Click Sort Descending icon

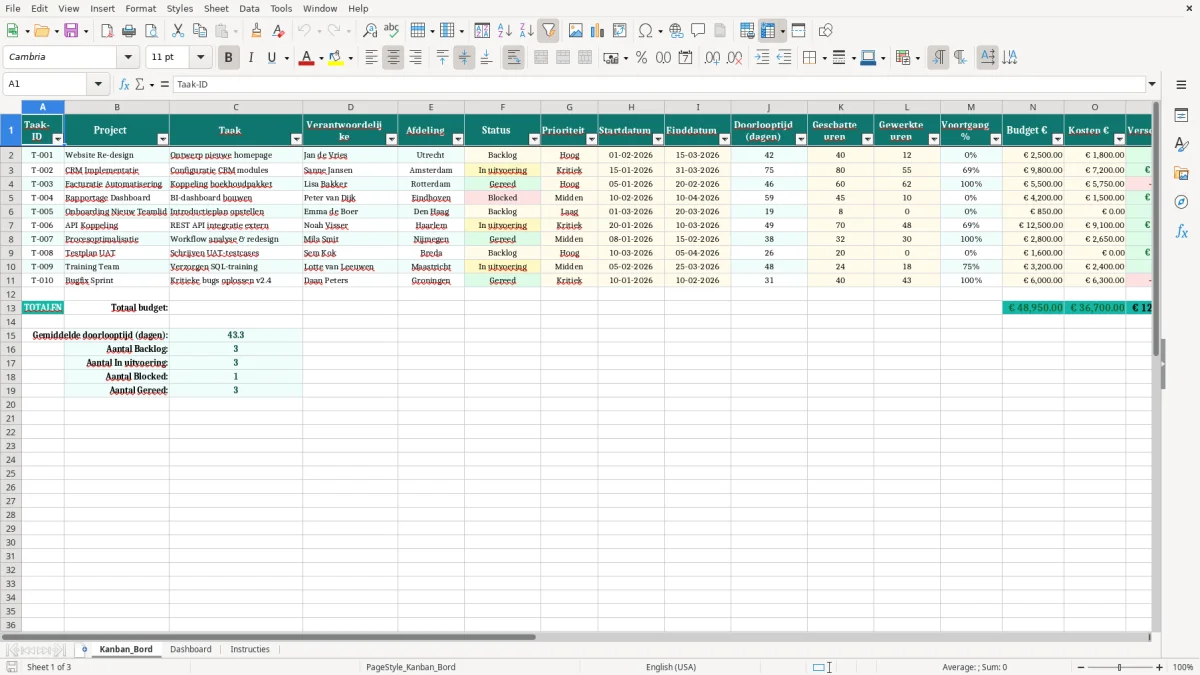pos(526,31)
